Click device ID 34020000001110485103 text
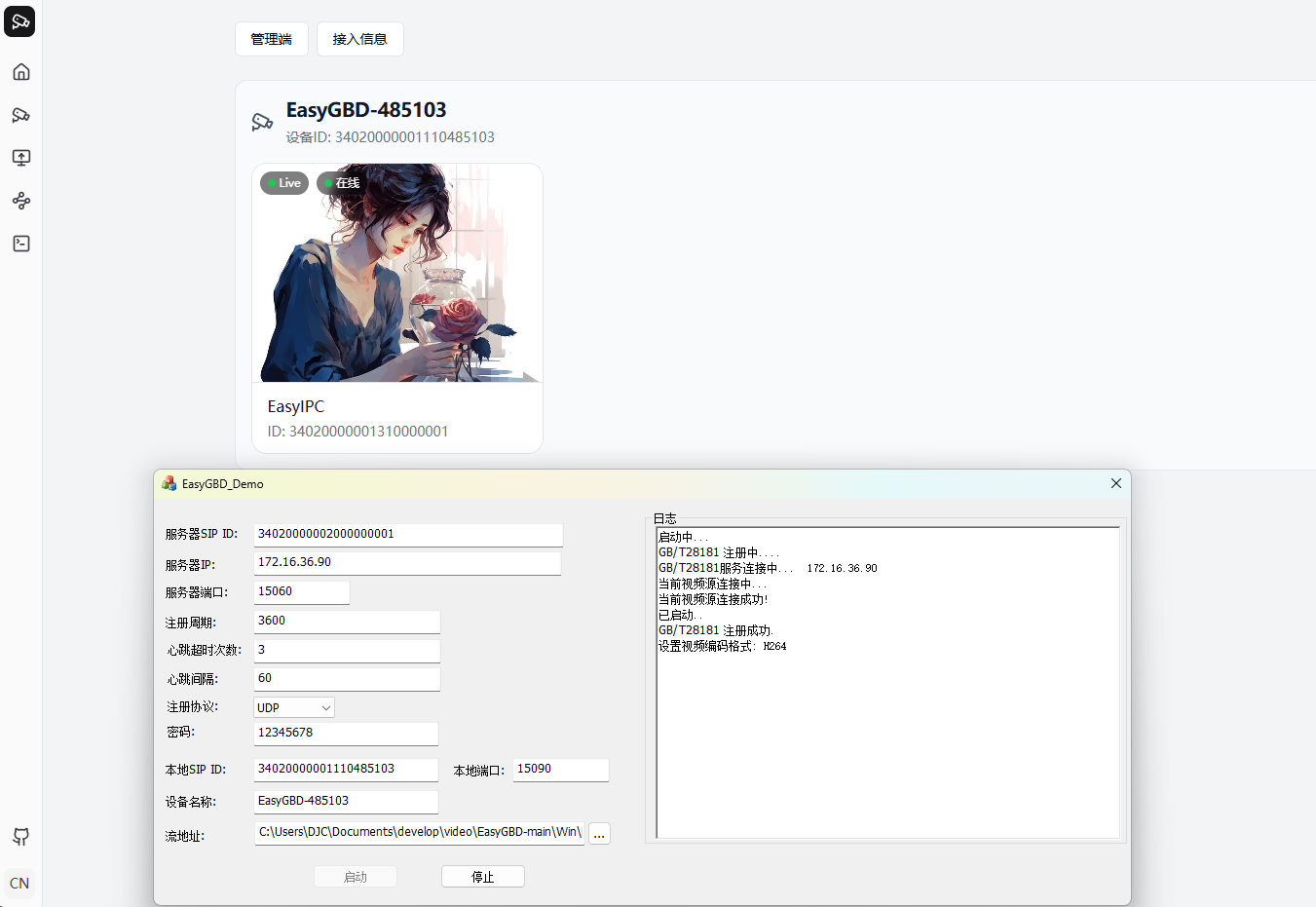This screenshot has width=1316, height=907. (x=391, y=137)
